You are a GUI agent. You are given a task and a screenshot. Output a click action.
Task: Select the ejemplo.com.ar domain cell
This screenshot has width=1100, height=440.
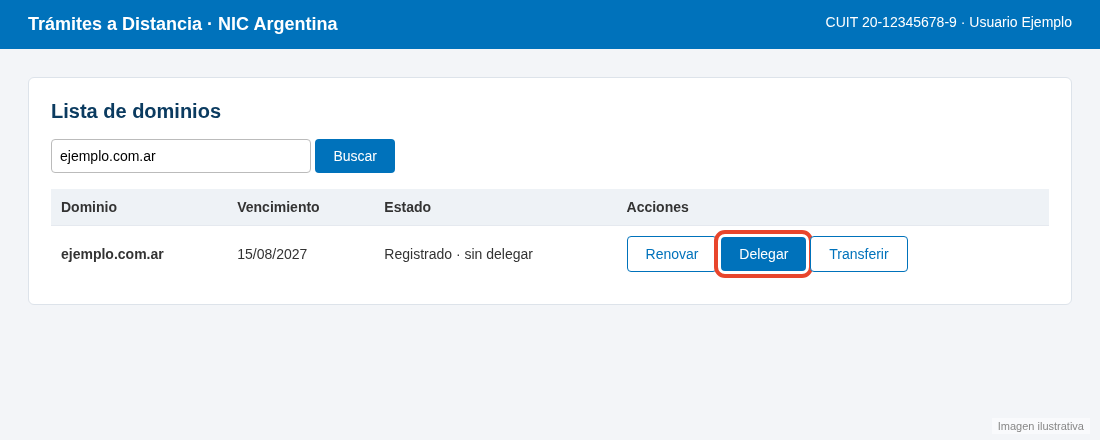point(112,254)
